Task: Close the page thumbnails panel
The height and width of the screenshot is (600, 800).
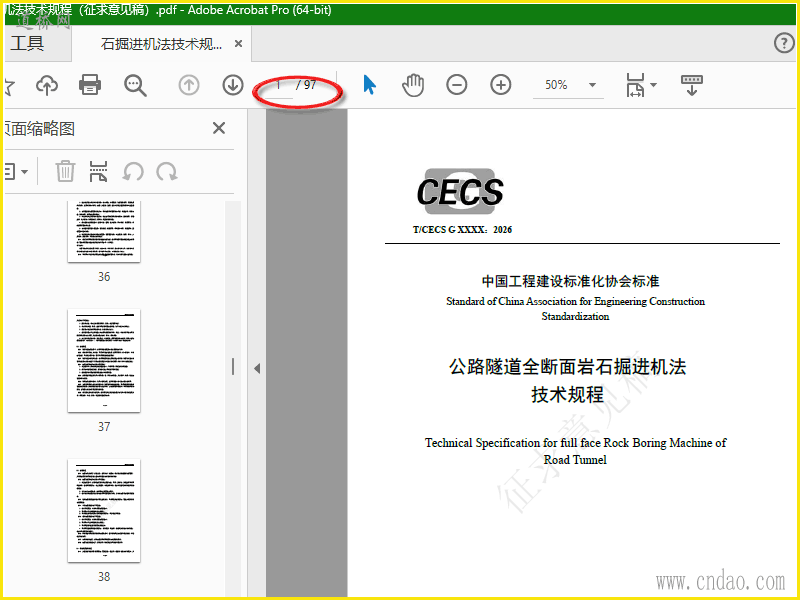Action: pos(219,128)
